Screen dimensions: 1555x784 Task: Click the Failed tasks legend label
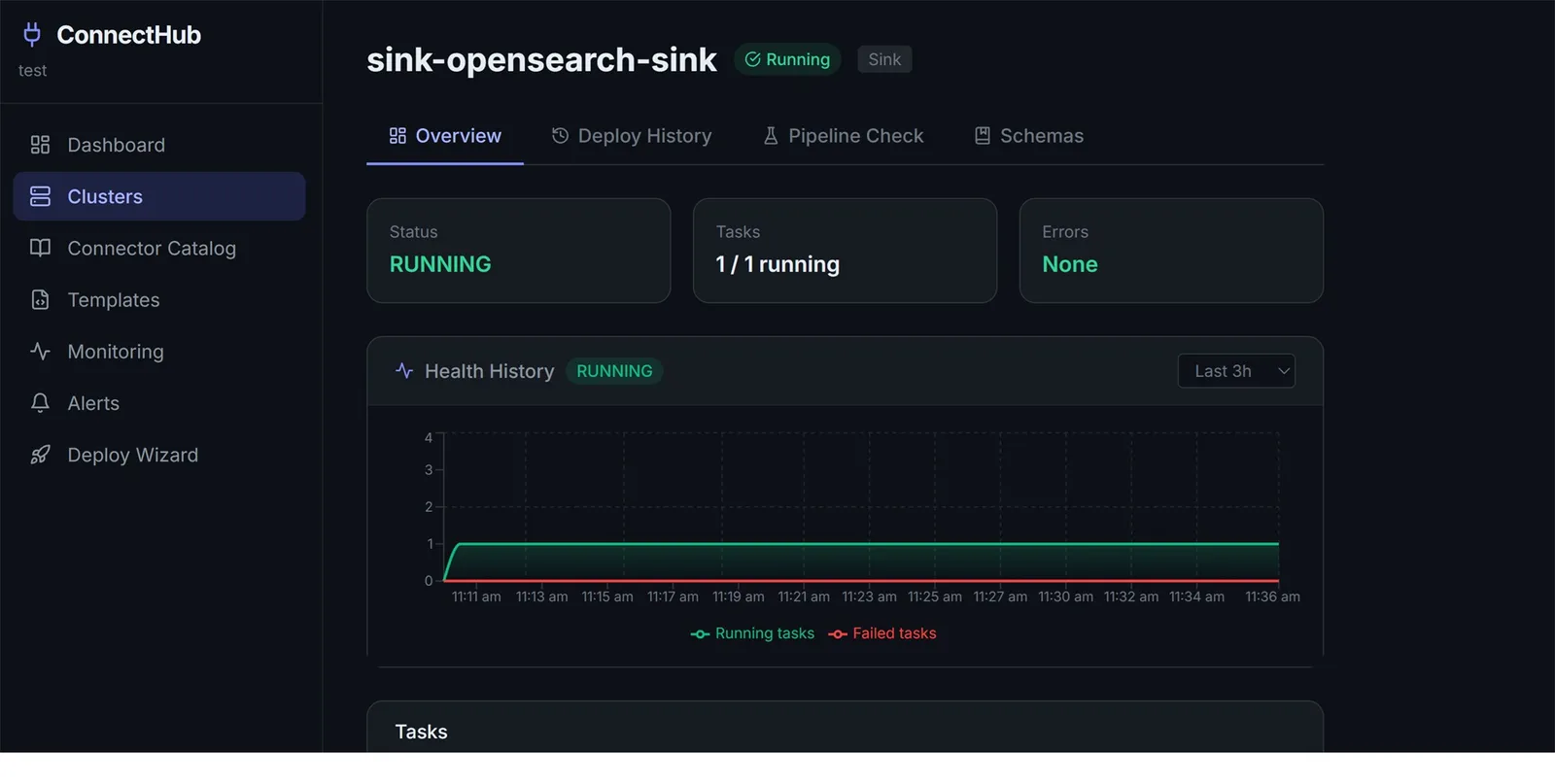click(894, 633)
